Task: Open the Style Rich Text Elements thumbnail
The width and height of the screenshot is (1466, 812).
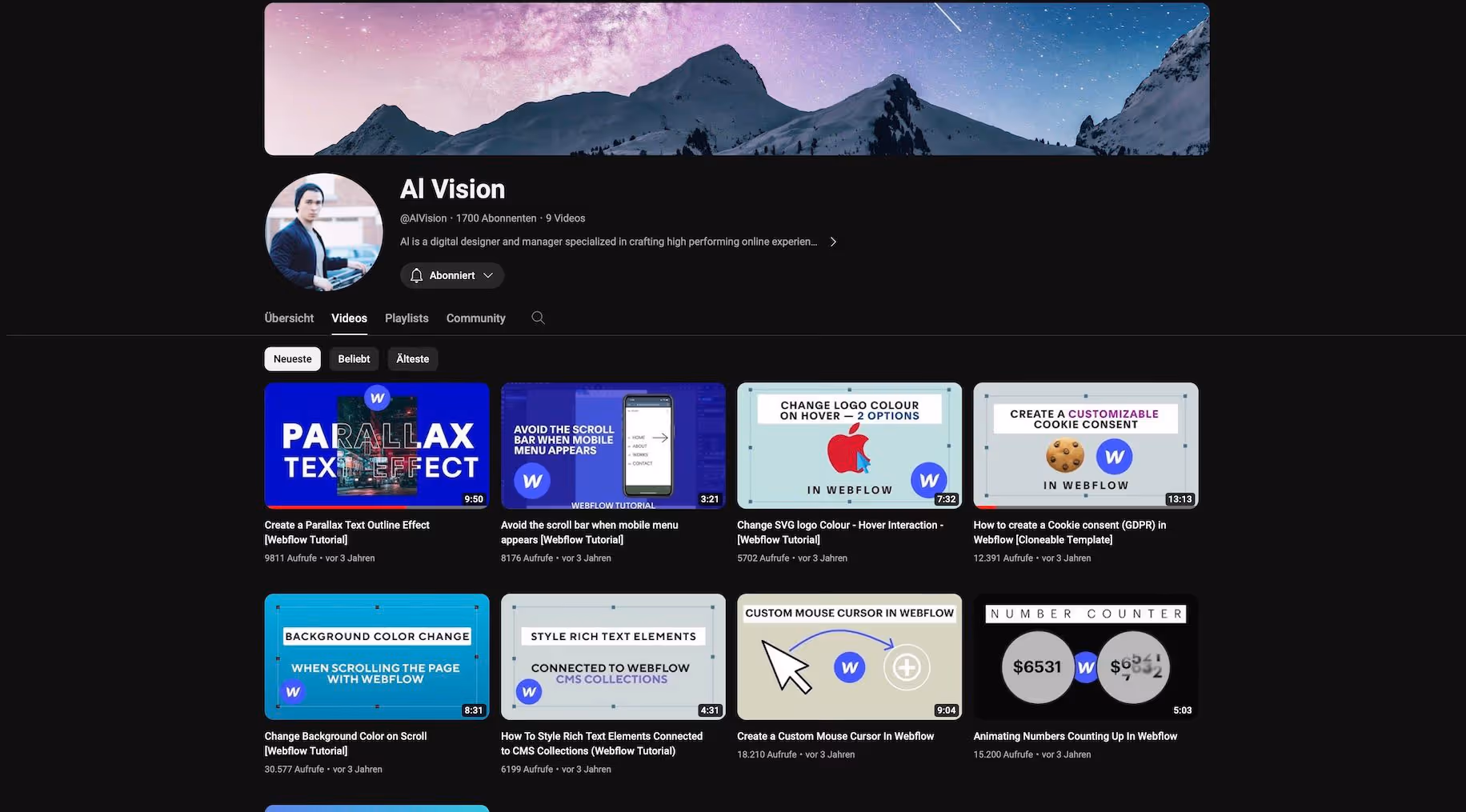Action: pyautogui.click(x=613, y=657)
